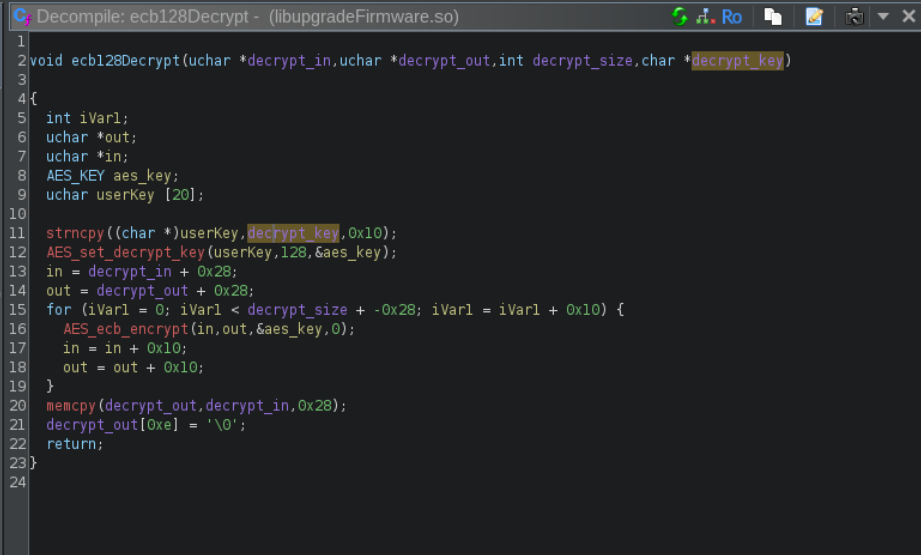Screen dimensions: 921x555
Task: Click the notepad with pencil edit icon
Action: [814, 16]
